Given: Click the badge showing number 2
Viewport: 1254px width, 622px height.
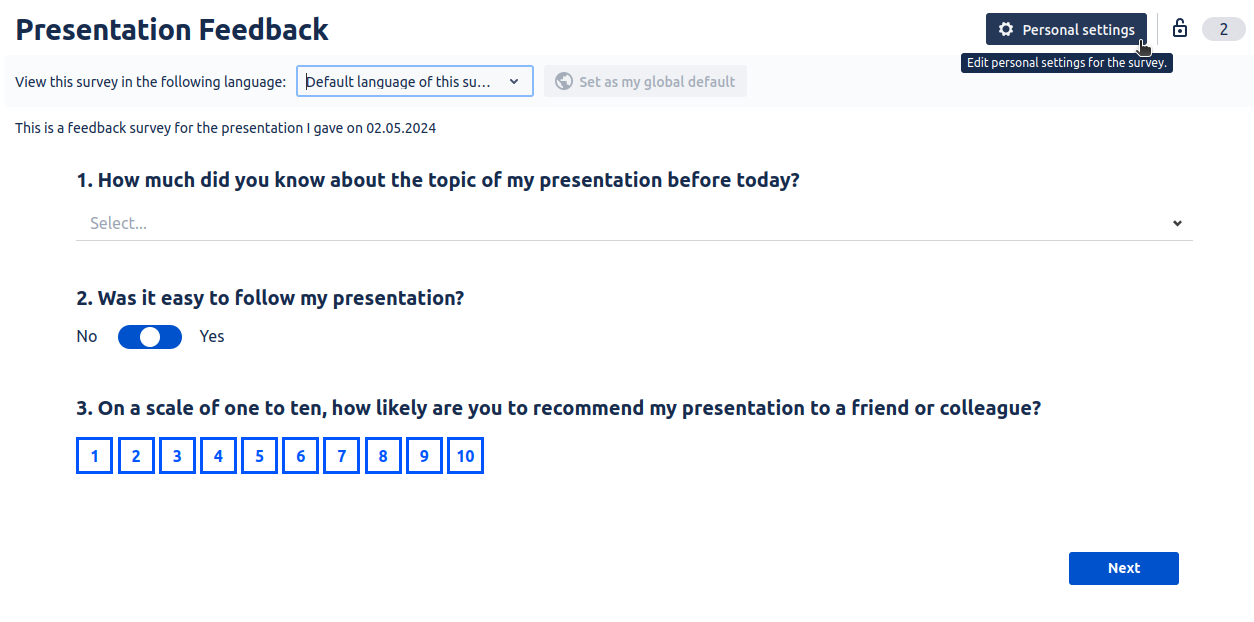Looking at the screenshot, I should (1223, 29).
